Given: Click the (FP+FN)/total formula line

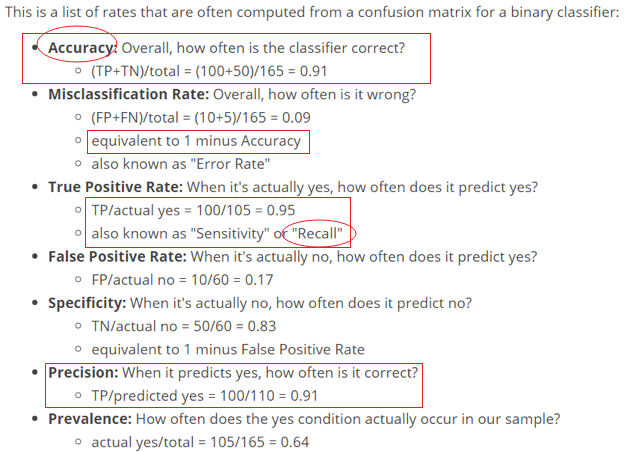Looking at the screenshot, I should pyautogui.click(x=201, y=118).
